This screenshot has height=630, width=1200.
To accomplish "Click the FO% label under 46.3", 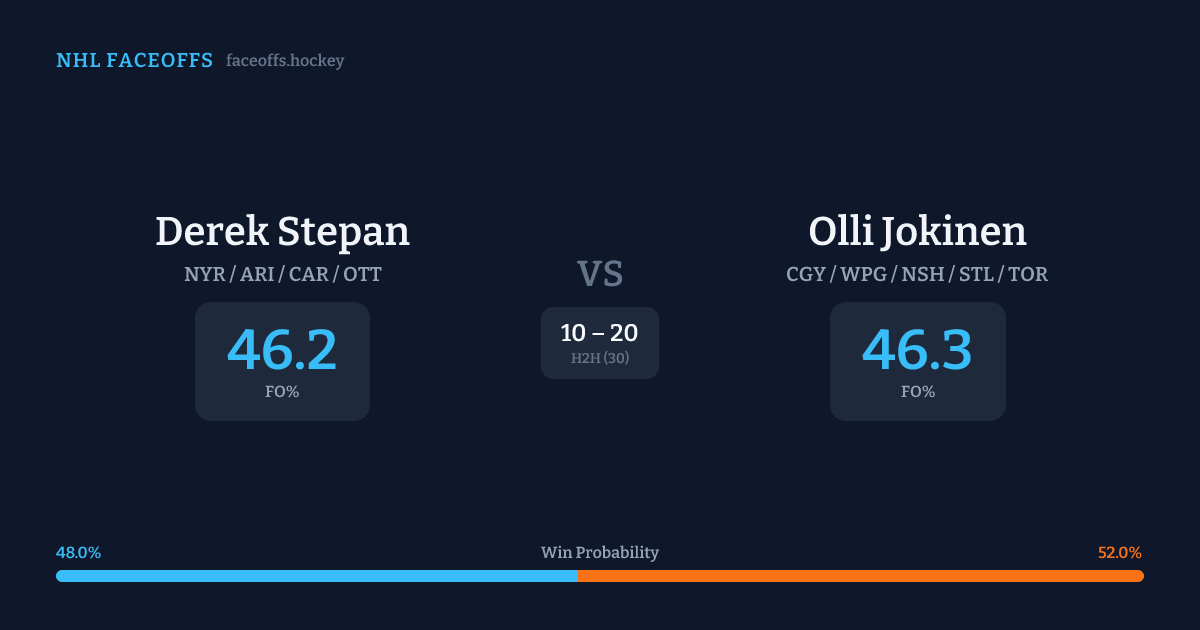I will (x=917, y=392).
